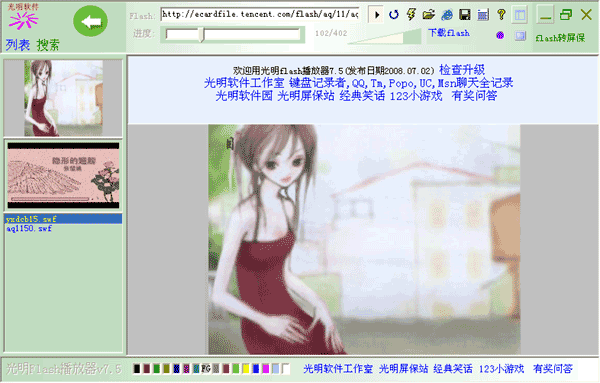Click the lightning bolt flash icon
600x383 pixels.
(411, 15)
